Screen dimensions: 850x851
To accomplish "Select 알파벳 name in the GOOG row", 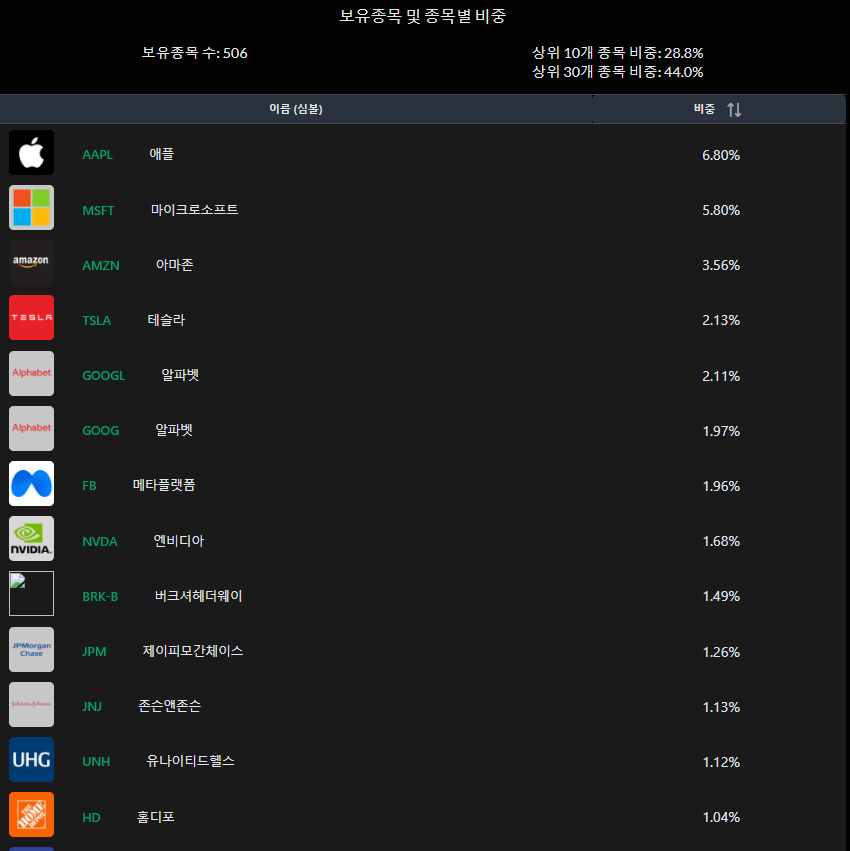I will pyautogui.click(x=174, y=430).
